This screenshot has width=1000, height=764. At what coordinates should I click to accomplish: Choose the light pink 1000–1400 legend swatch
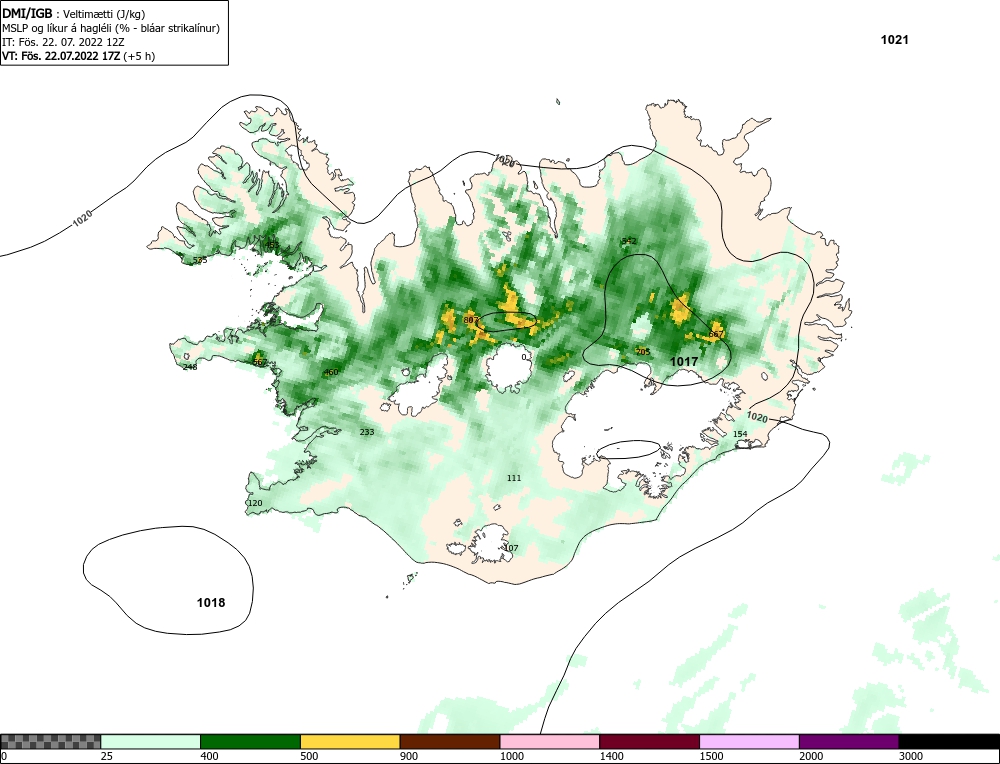coord(550,741)
